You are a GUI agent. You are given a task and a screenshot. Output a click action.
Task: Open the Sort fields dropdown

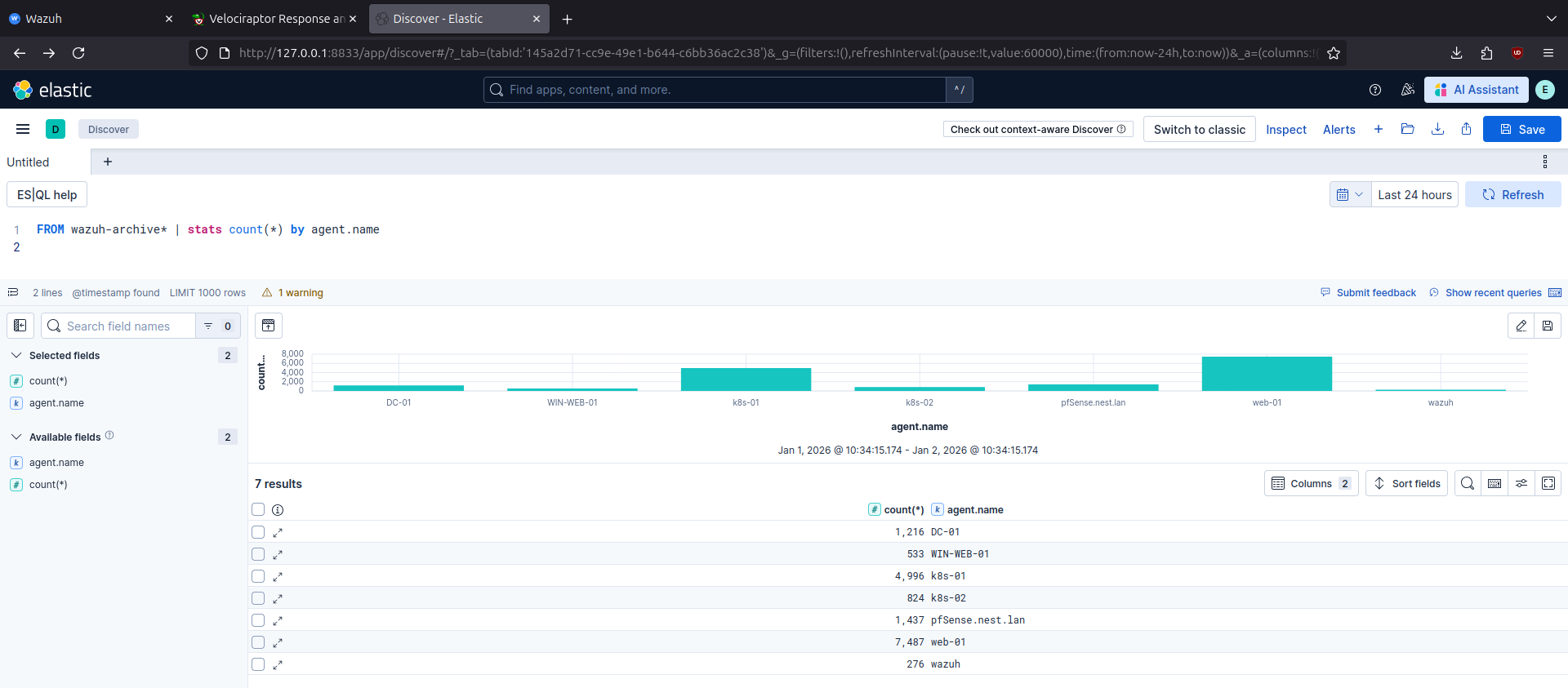[1406, 483]
